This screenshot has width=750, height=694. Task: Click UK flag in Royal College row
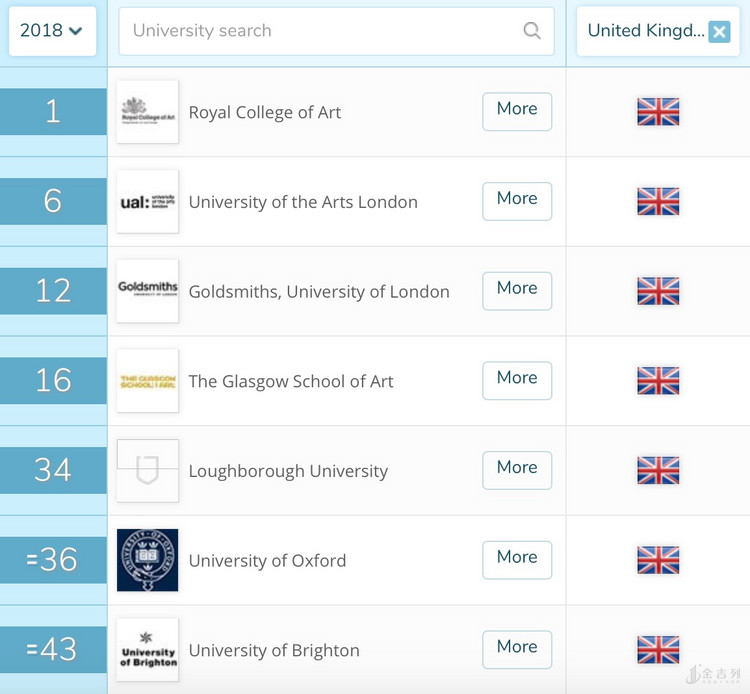point(658,111)
